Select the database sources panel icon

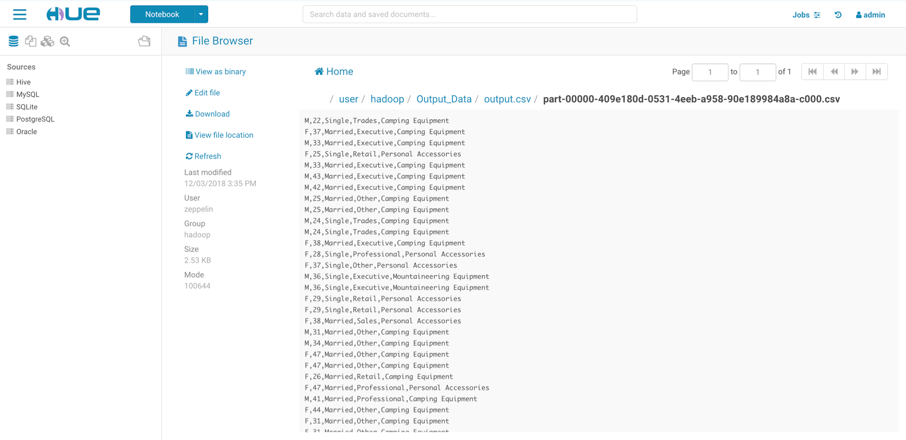13,41
